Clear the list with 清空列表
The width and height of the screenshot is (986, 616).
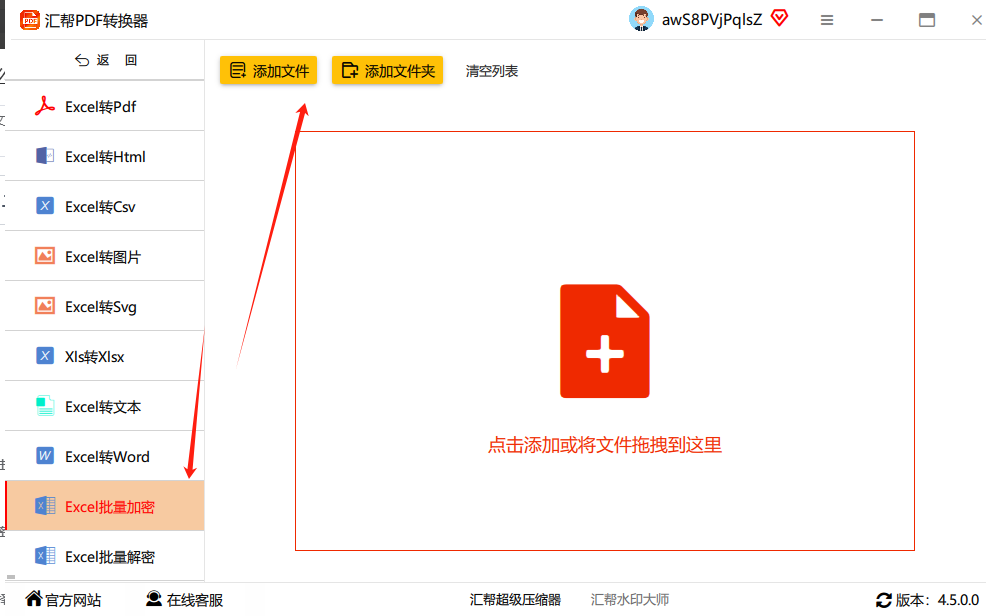tap(492, 71)
